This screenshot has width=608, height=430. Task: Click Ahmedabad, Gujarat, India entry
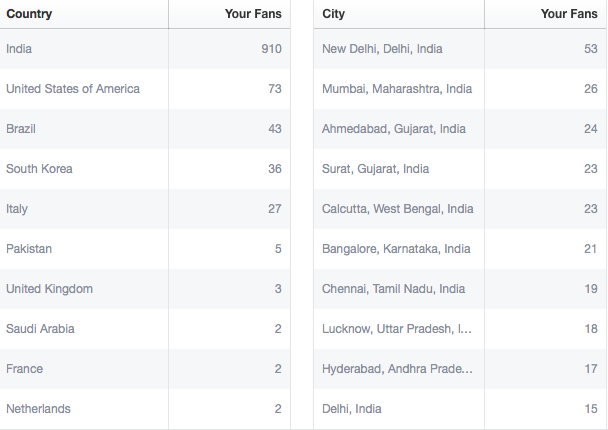460,129
